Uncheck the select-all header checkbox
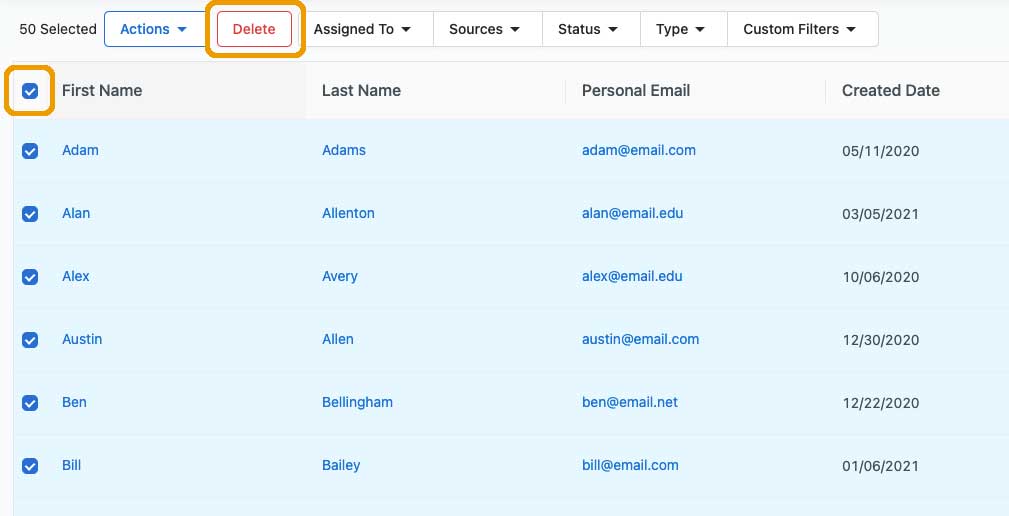The height and width of the screenshot is (516, 1009). (x=30, y=91)
